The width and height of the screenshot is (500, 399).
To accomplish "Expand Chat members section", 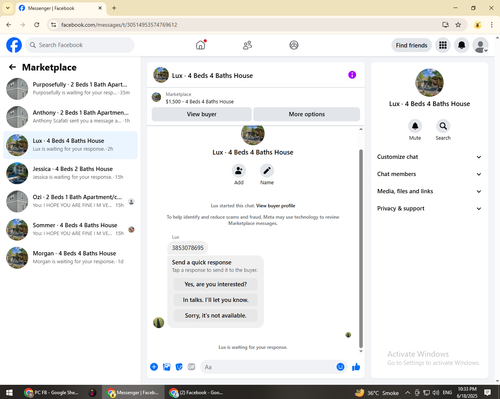I will click(x=429, y=174).
